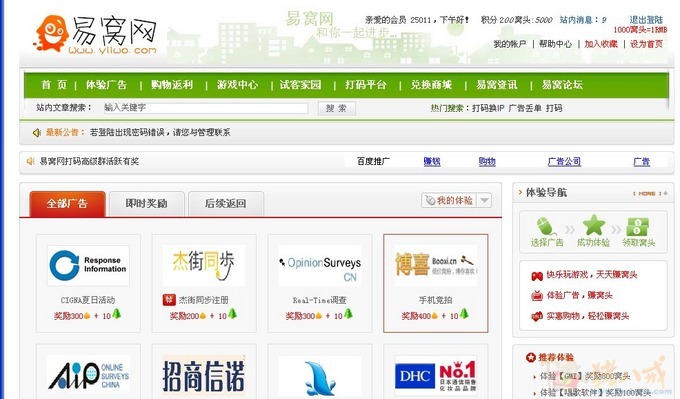Click the red gamepad icon

tap(537, 275)
